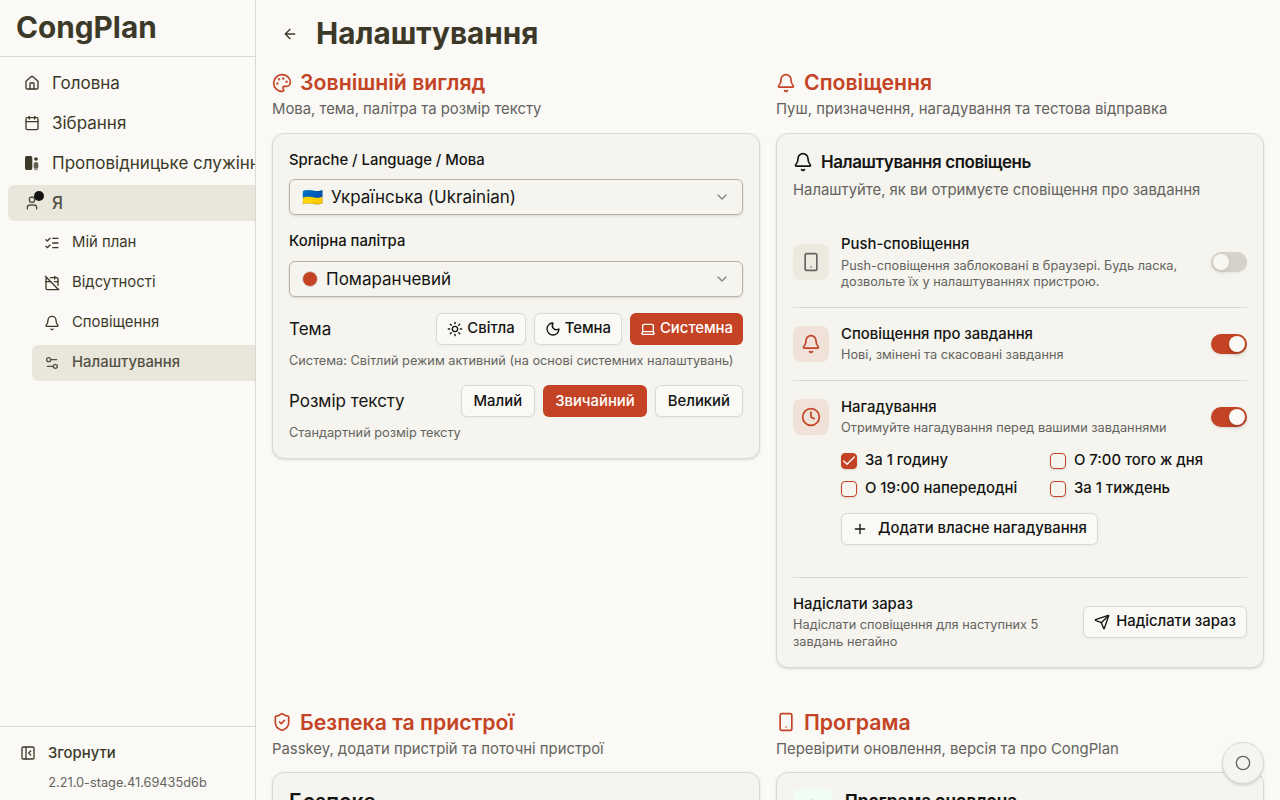This screenshot has height=800, width=1280.
Task: Click the CongPlan logo title
Action: coord(86,27)
